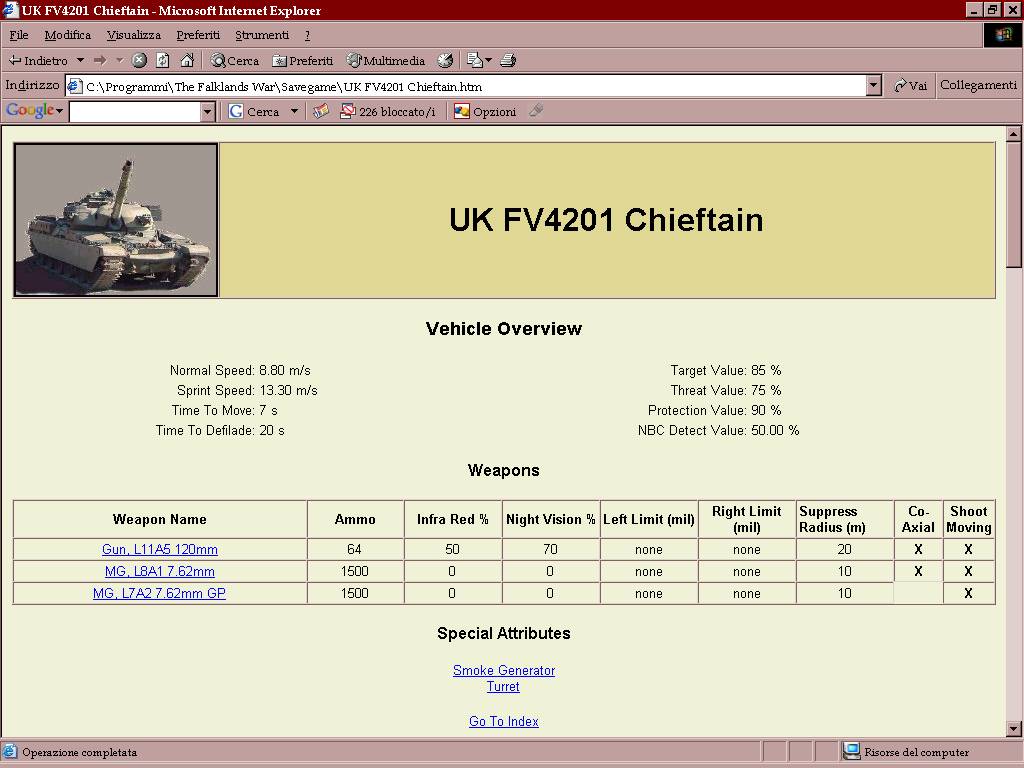This screenshot has width=1024, height=768.
Task: Refresh the page using reload icon
Action: click(163, 61)
